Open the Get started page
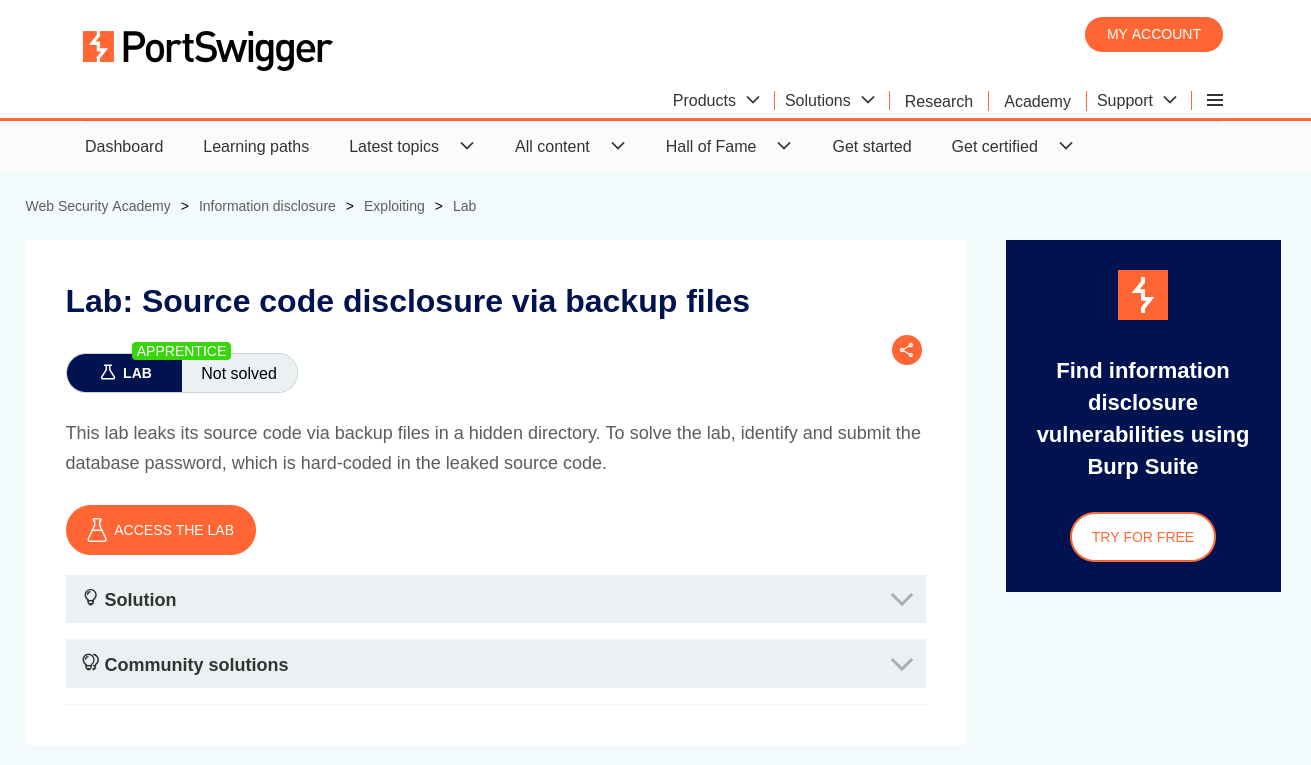 [x=872, y=146]
